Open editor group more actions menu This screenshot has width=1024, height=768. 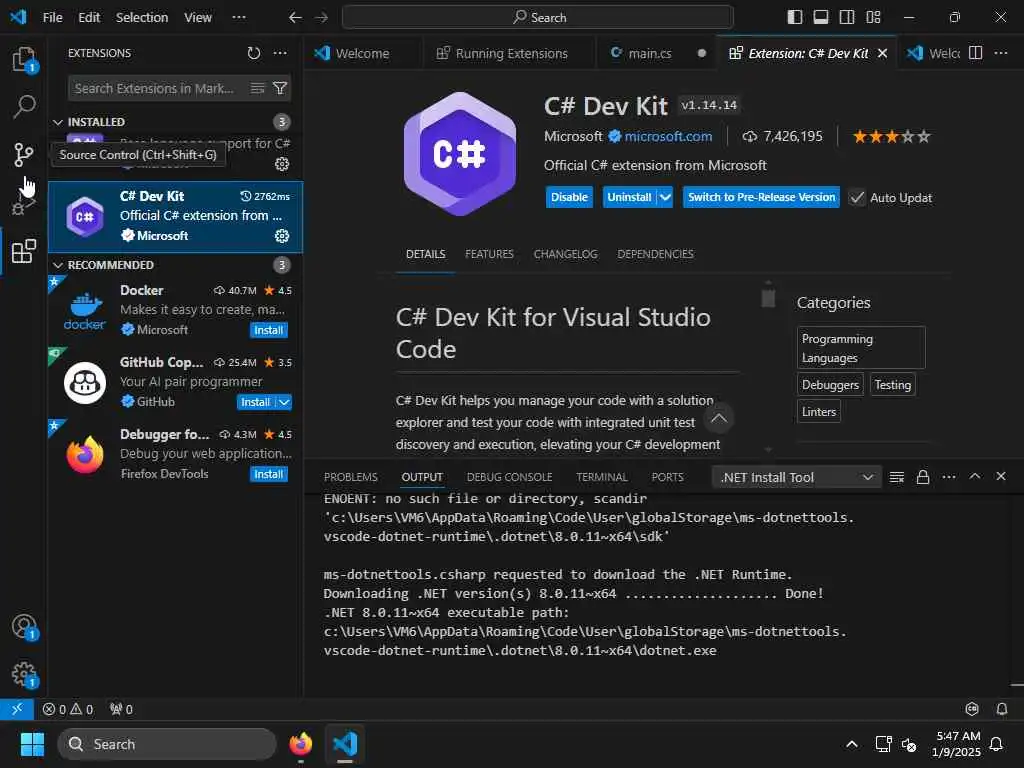(1000, 53)
